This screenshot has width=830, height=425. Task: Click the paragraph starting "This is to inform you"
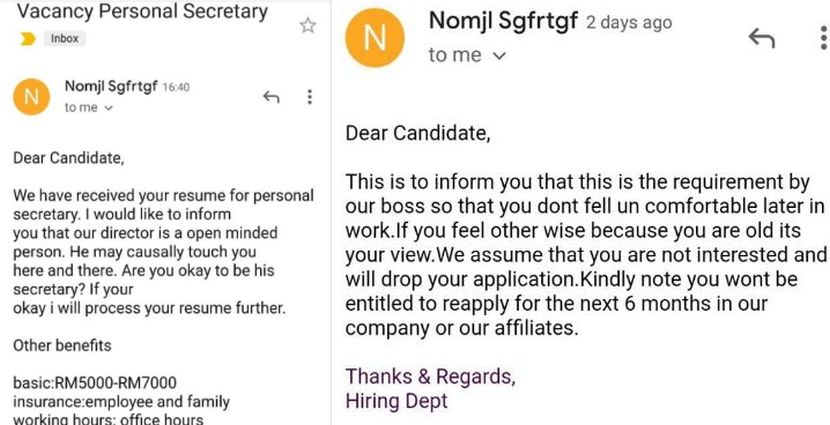pyautogui.click(x=585, y=254)
